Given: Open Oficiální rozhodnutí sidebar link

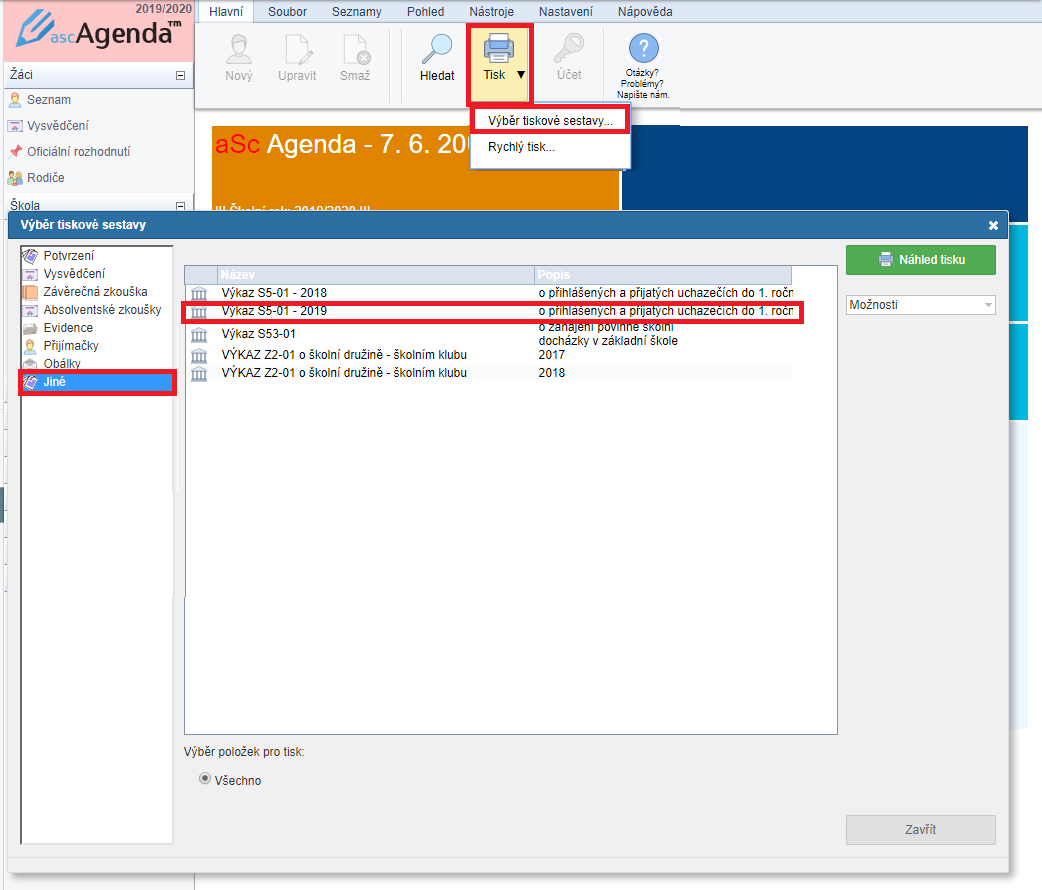Looking at the screenshot, I should pos(78,152).
